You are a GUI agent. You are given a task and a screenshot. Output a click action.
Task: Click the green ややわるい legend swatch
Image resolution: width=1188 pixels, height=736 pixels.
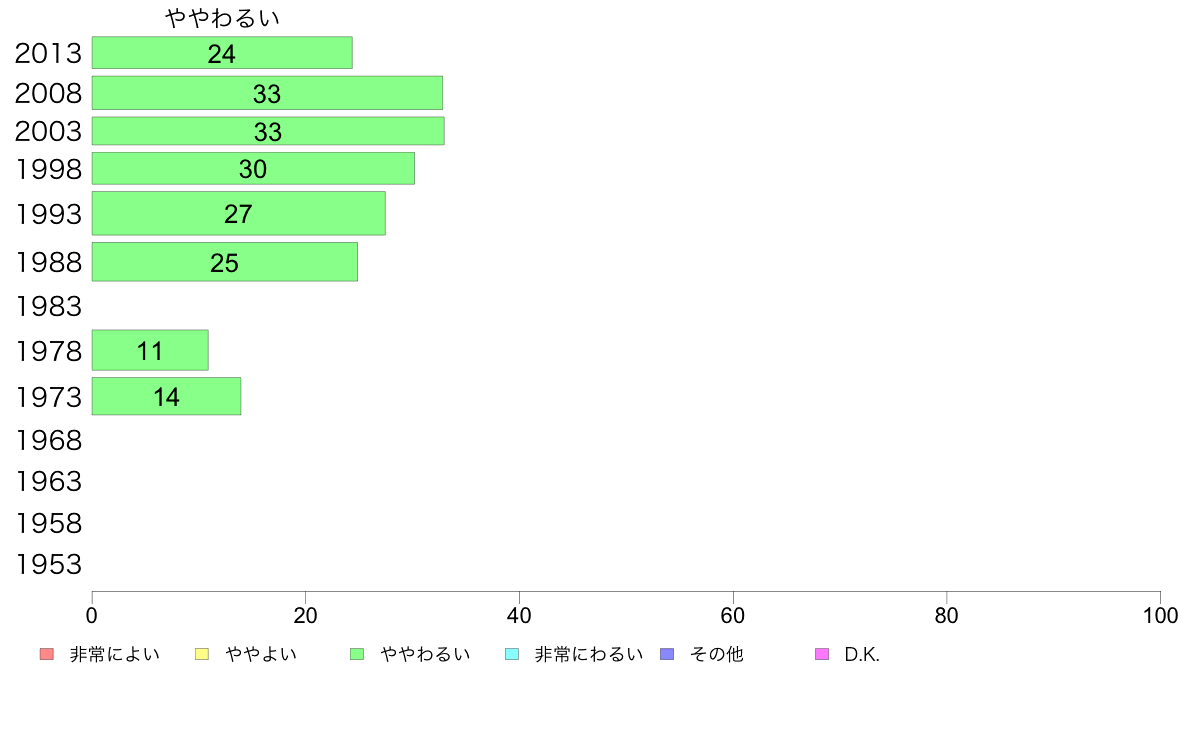[357, 654]
